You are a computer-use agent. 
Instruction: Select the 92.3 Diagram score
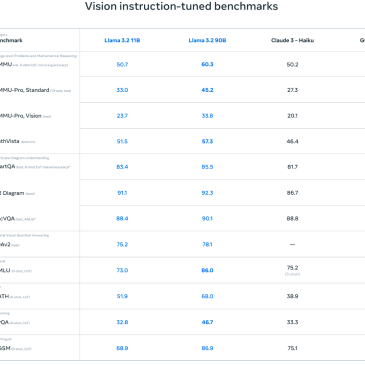pyautogui.click(x=207, y=193)
